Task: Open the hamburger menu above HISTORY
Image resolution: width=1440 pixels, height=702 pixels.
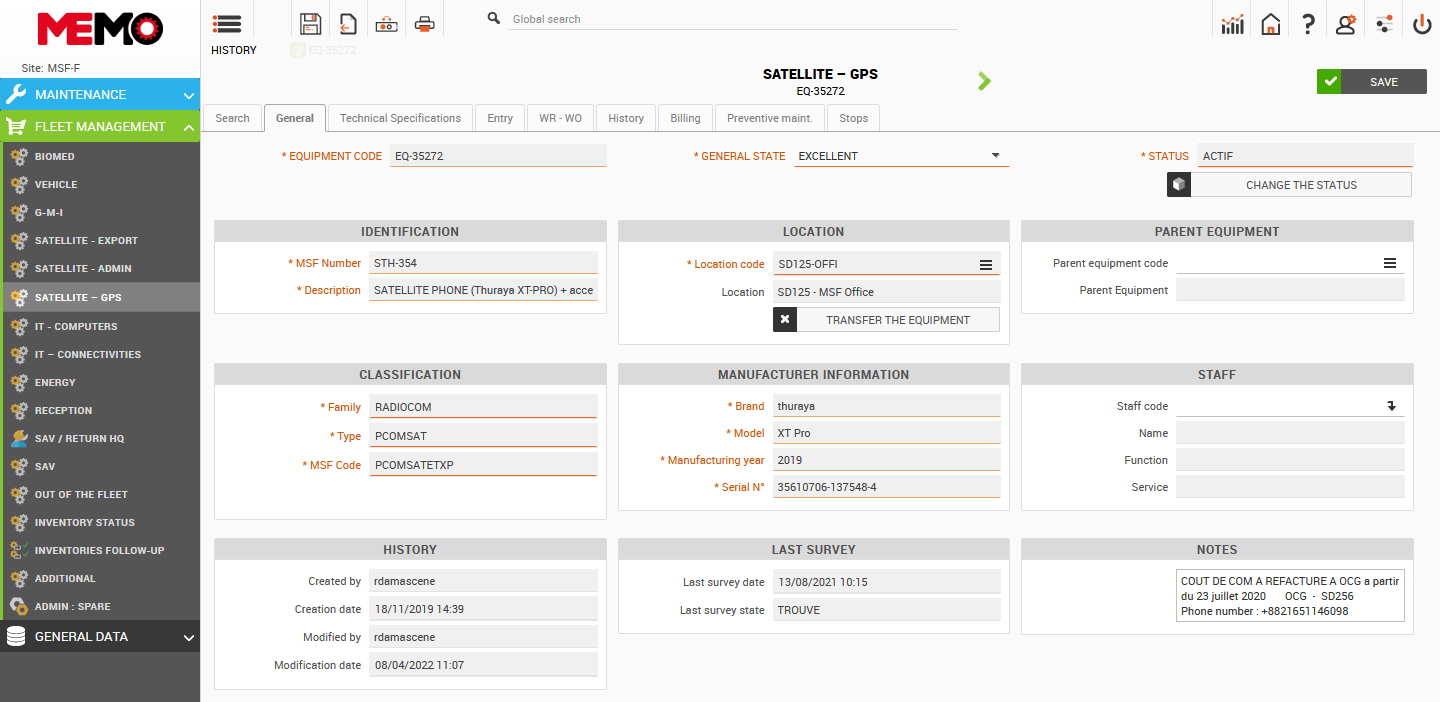Action: coord(227,24)
